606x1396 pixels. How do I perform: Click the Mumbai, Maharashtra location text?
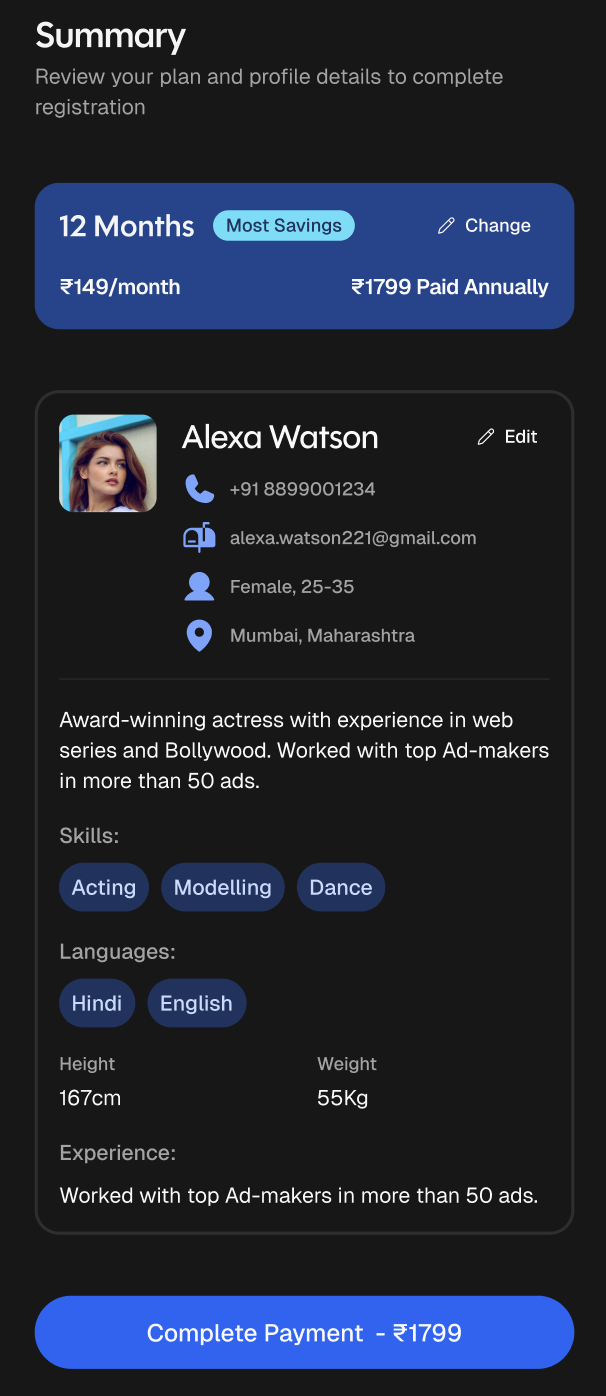[x=322, y=636]
